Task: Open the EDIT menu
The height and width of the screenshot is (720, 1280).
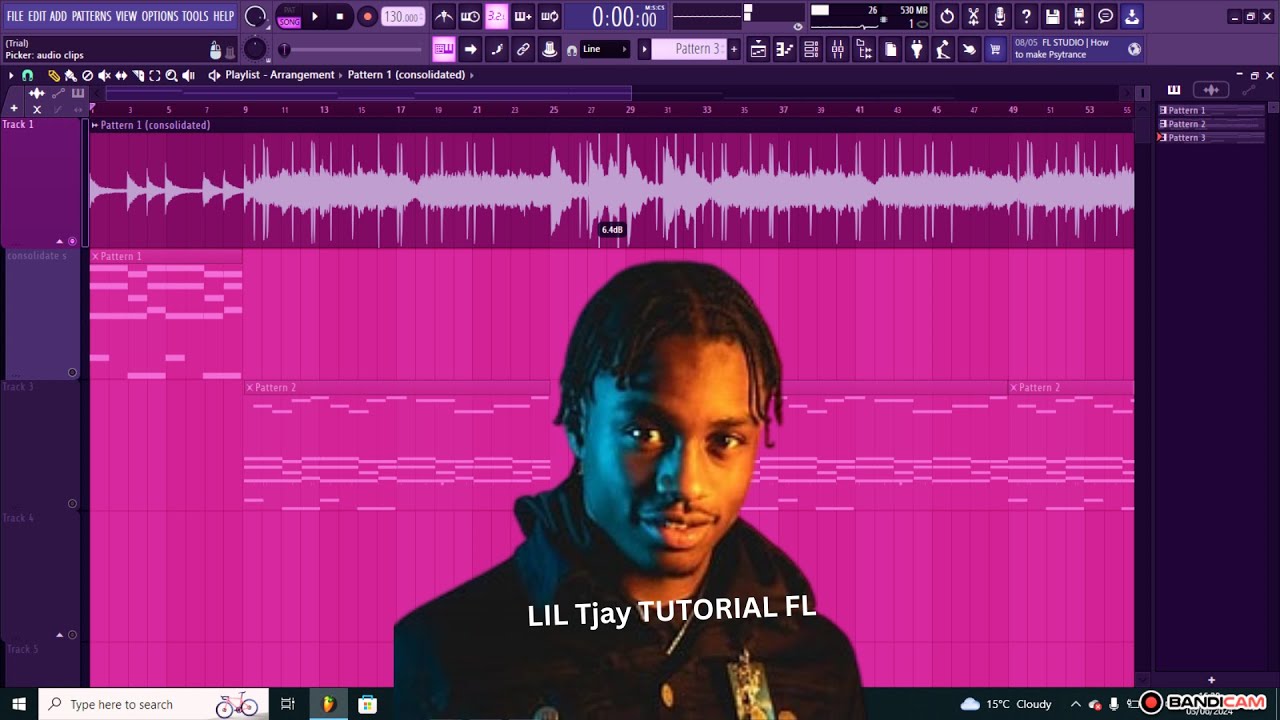Action: pyautogui.click(x=37, y=16)
